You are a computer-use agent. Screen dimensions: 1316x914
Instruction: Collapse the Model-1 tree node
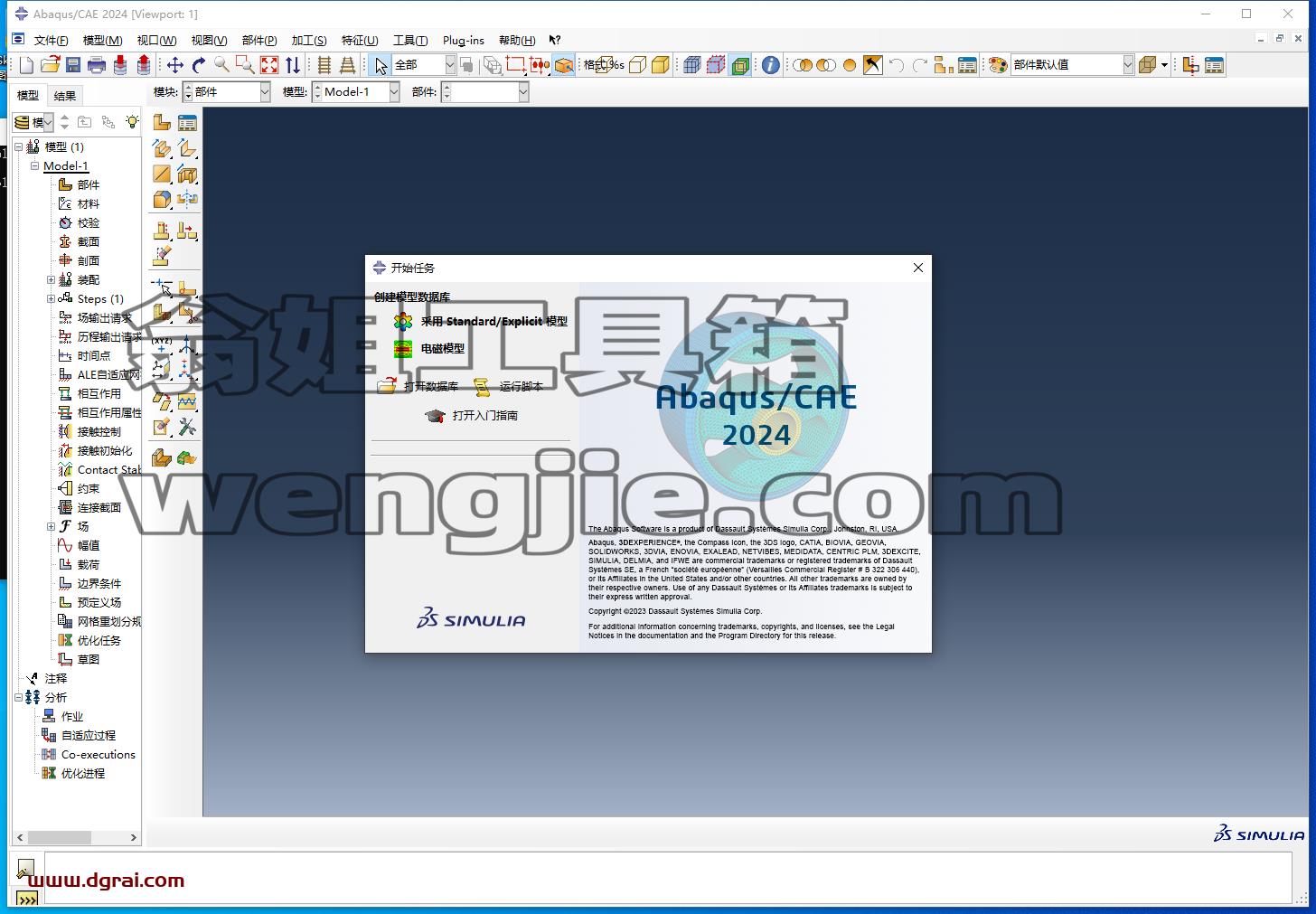point(34,165)
